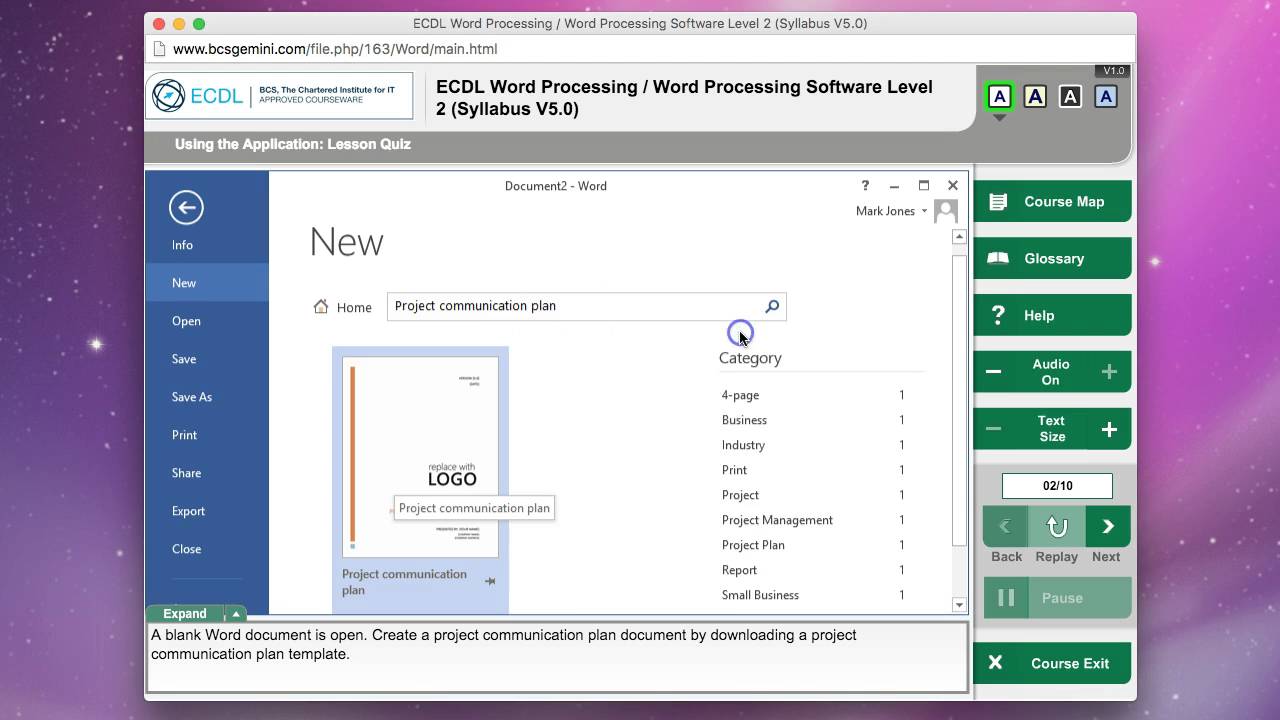Toggle Audio On setting

click(1051, 372)
